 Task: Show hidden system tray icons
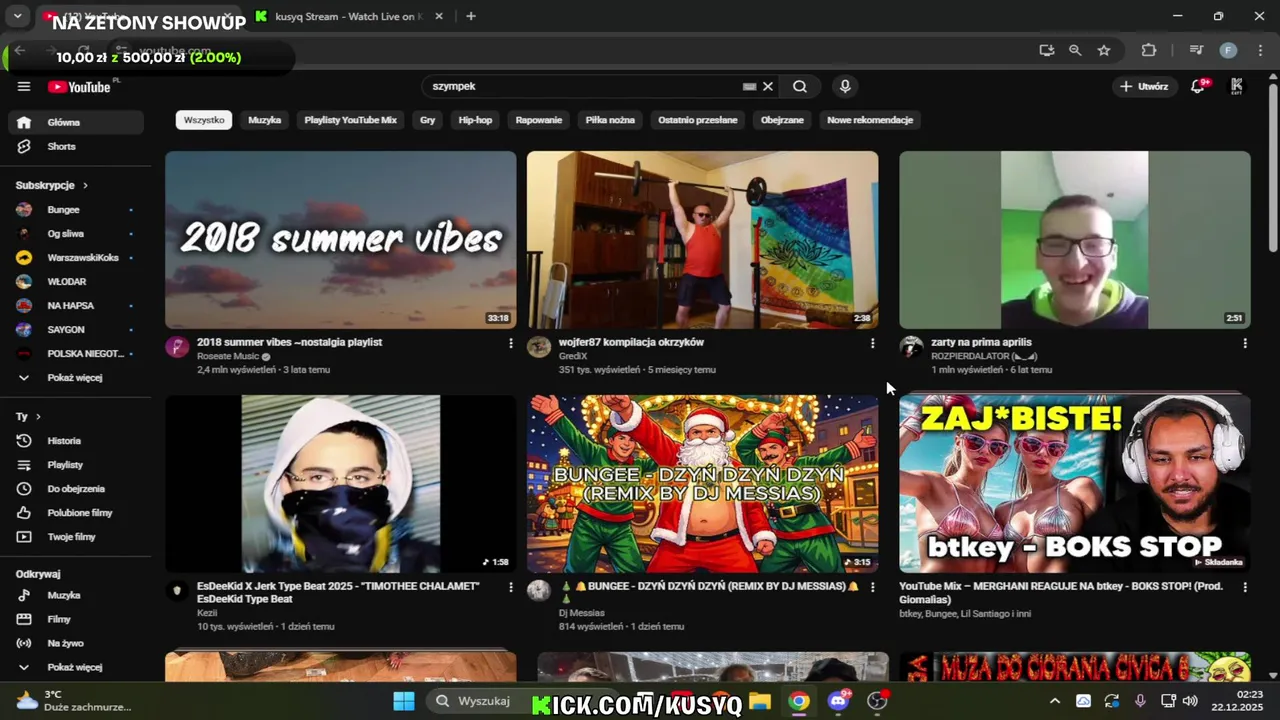pyautogui.click(x=1054, y=701)
